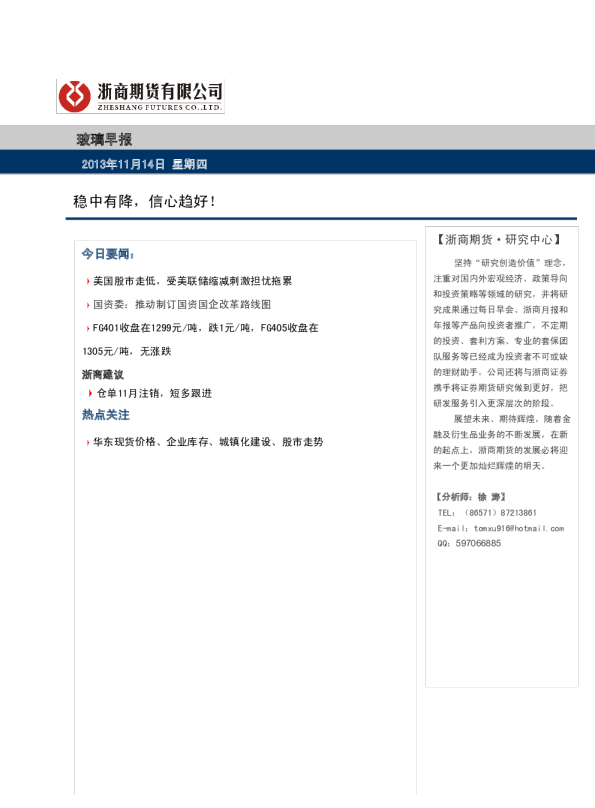Viewport: 595px width, 808px height.
Task: Click the text 1305元/吨，无涨跌
Action: pos(127,351)
